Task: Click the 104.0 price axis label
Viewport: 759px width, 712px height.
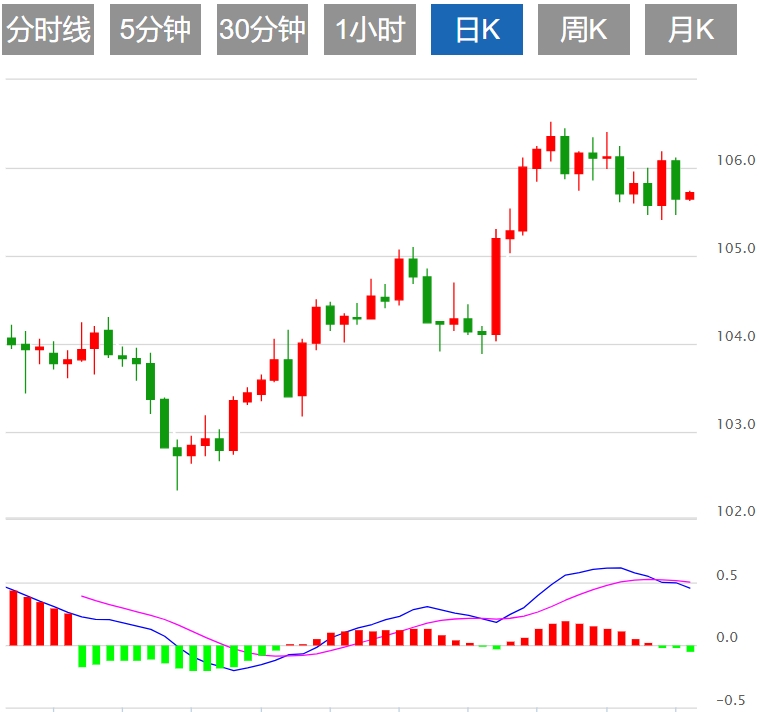Action: coord(736,336)
